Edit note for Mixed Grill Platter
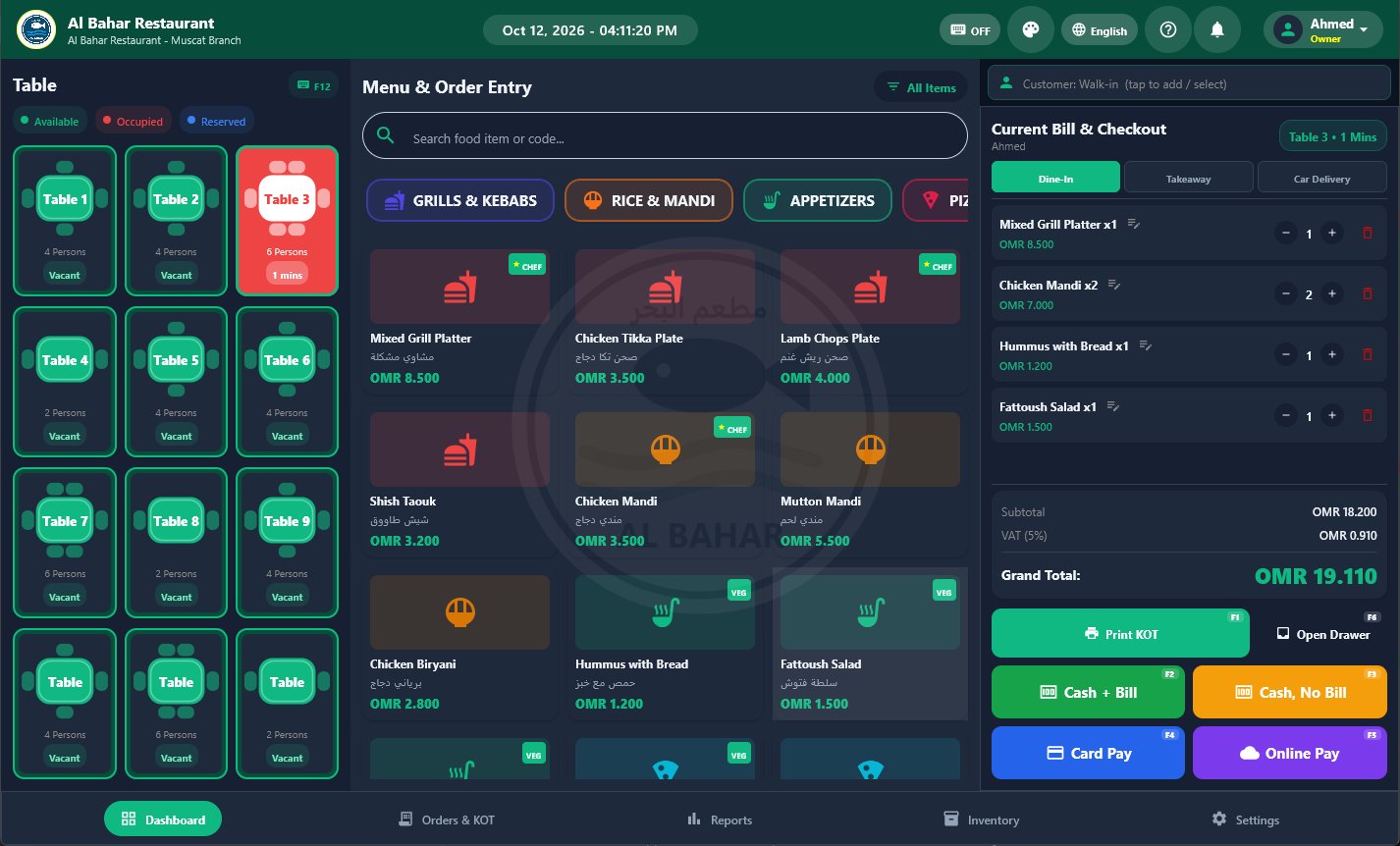The width and height of the screenshot is (1400, 846). tap(1134, 225)
